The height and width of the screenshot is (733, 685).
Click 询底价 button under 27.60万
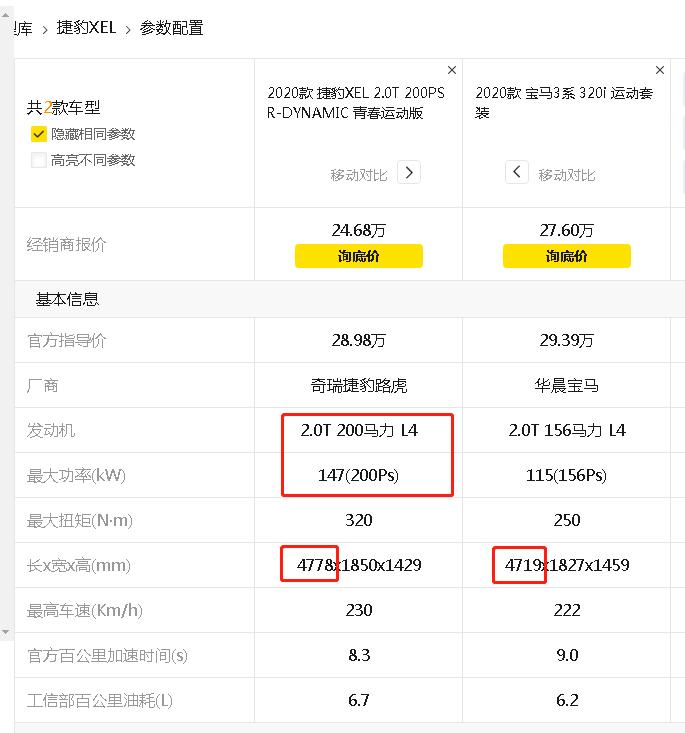[567, 256]
